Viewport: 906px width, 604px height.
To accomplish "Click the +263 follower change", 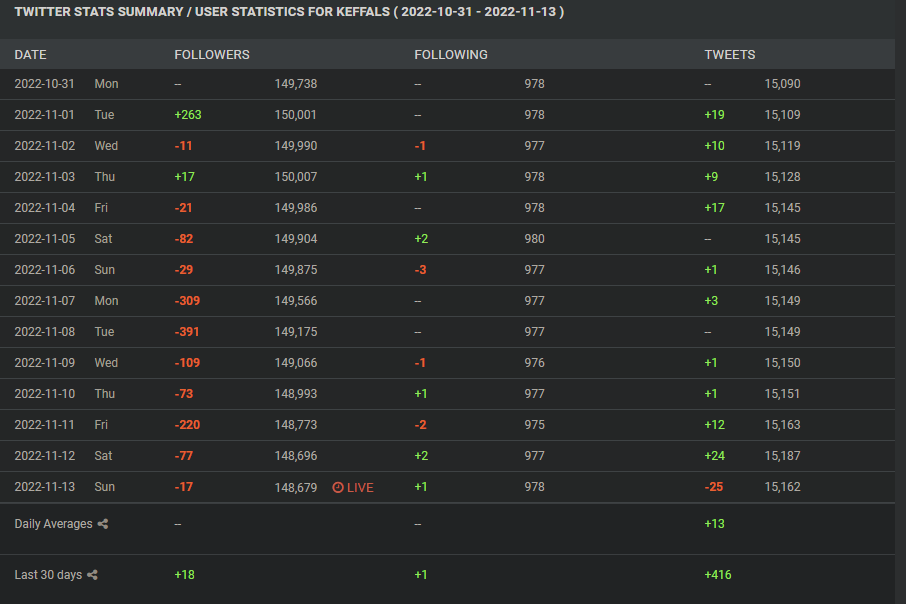I will [x=188, y=114].
